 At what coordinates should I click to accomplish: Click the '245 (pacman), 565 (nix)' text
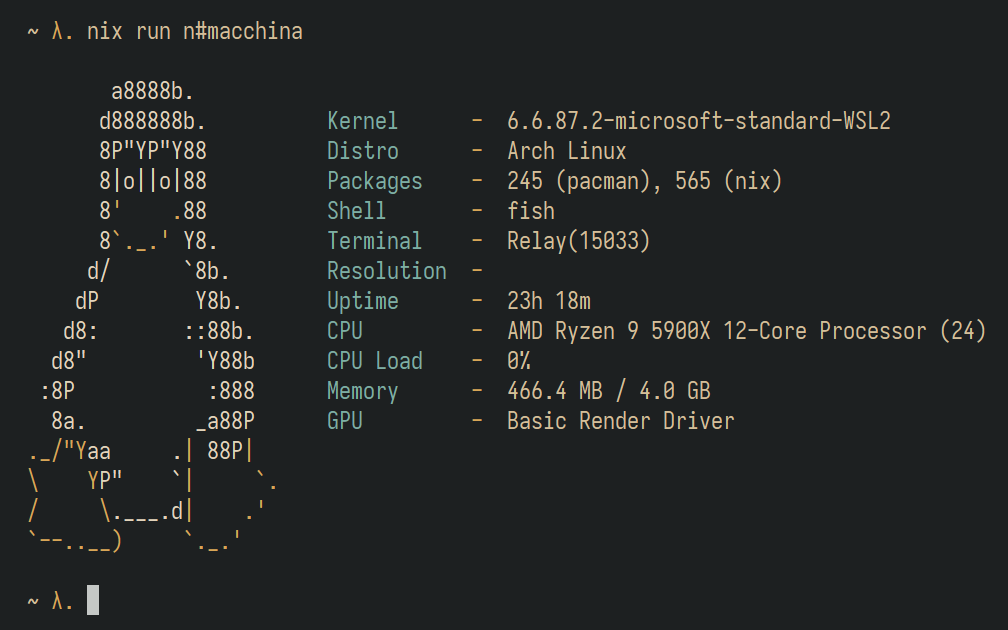[644, 181]
